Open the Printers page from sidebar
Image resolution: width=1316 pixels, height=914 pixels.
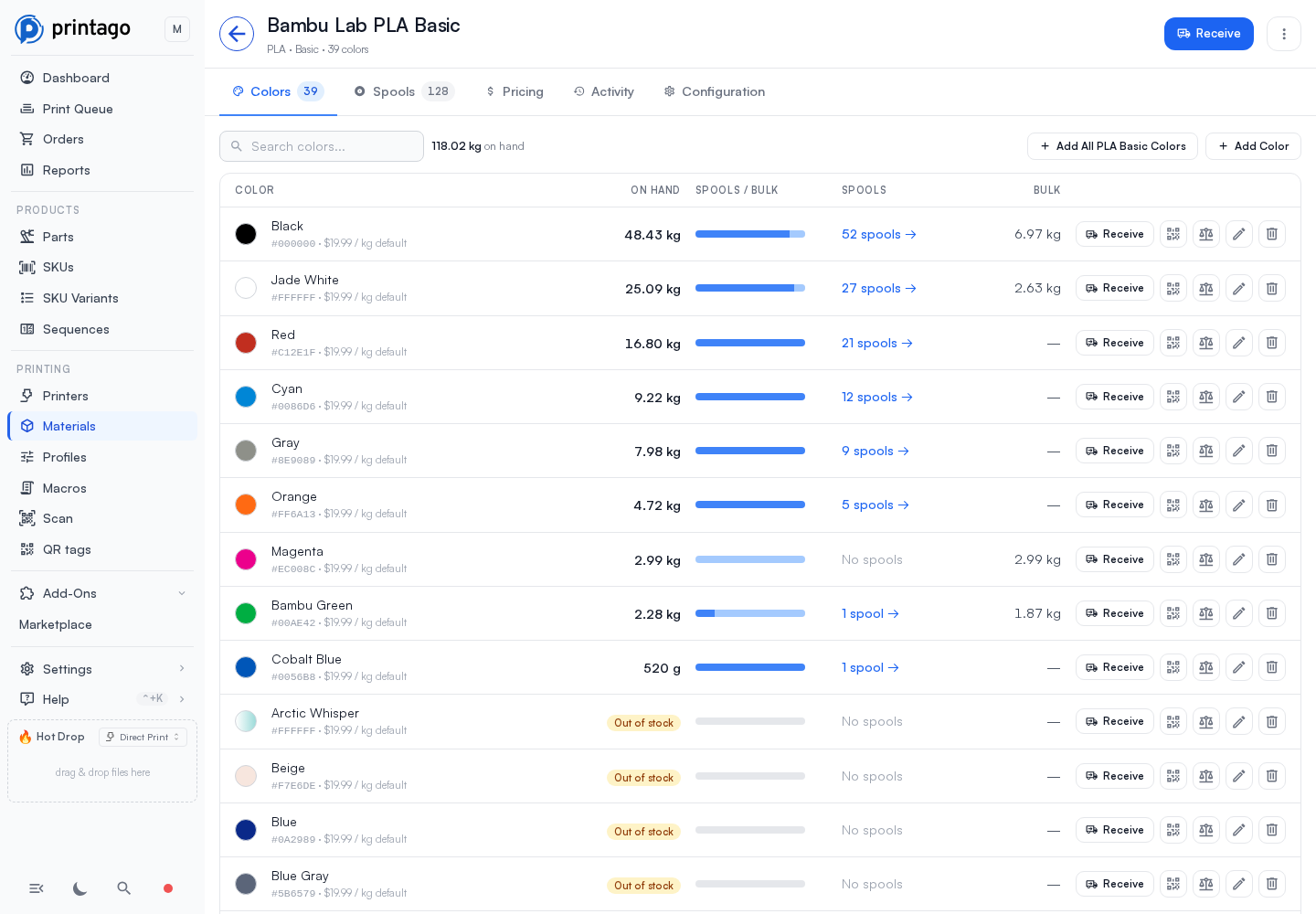pos(102,396)
